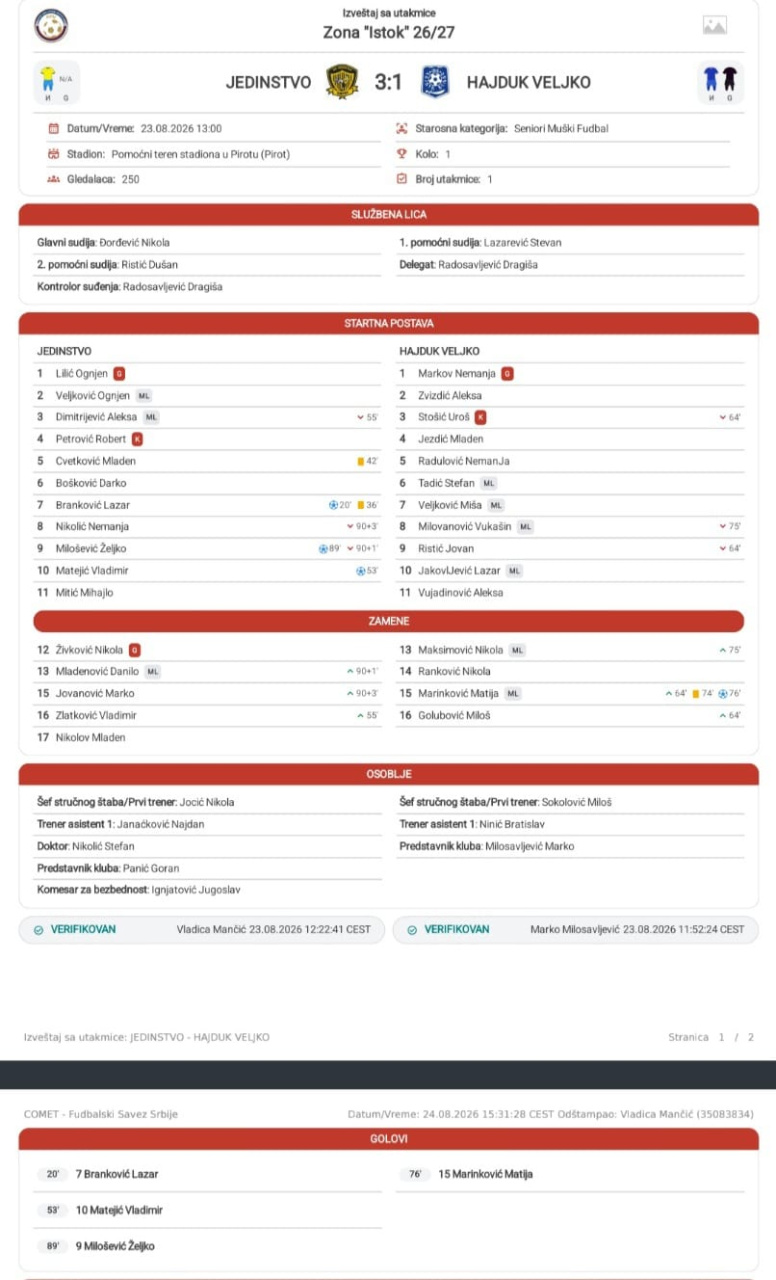Click the goalkeeper badge next to Lilić Ognjen

[x=119, y=373]
